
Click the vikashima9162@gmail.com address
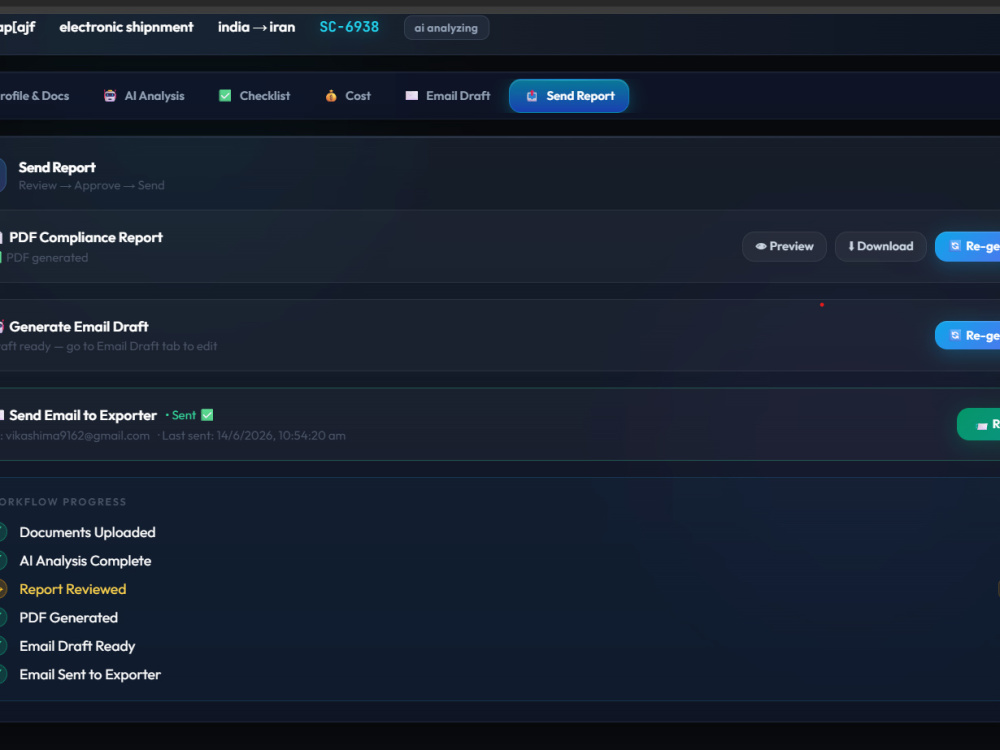click(77, 436)
